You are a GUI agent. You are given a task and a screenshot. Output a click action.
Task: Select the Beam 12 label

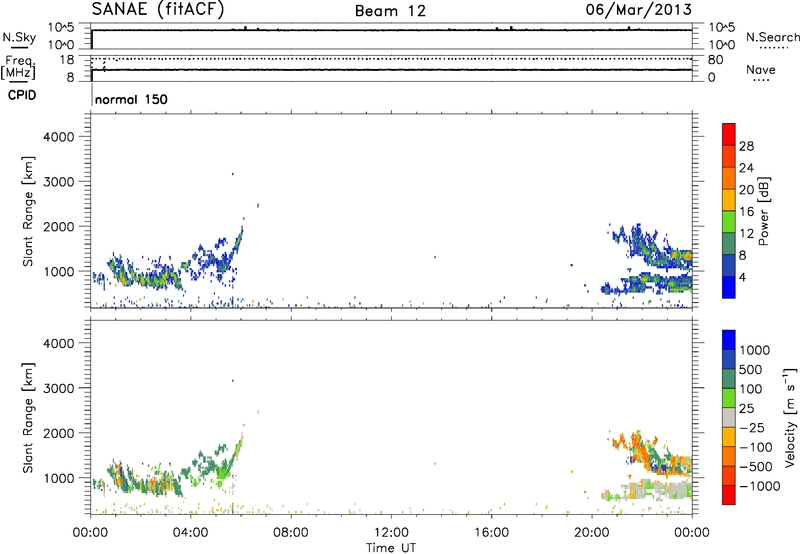pyautogui.click(x=390, y=11)
